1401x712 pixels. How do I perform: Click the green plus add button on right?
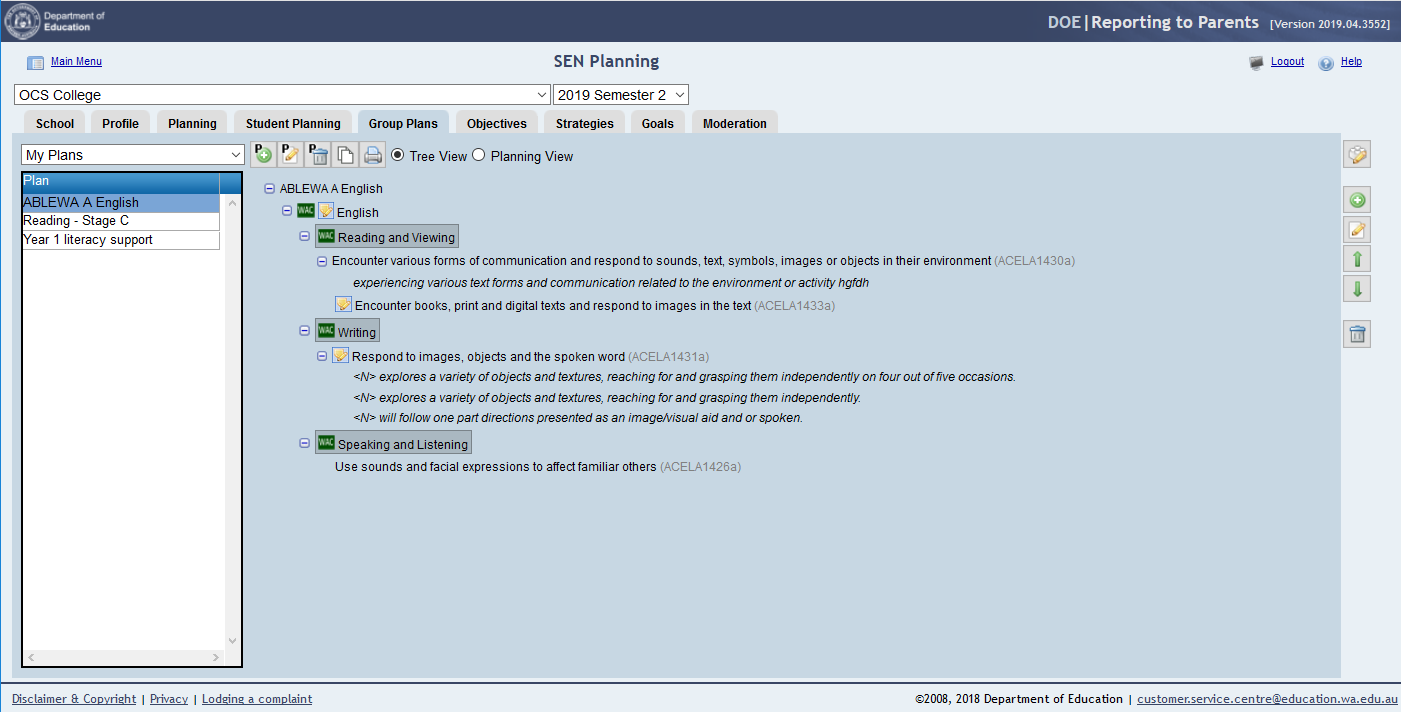click(1357, 200)
